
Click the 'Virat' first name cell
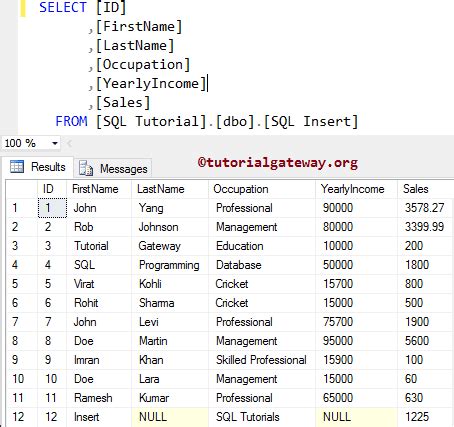click(99, 284)
